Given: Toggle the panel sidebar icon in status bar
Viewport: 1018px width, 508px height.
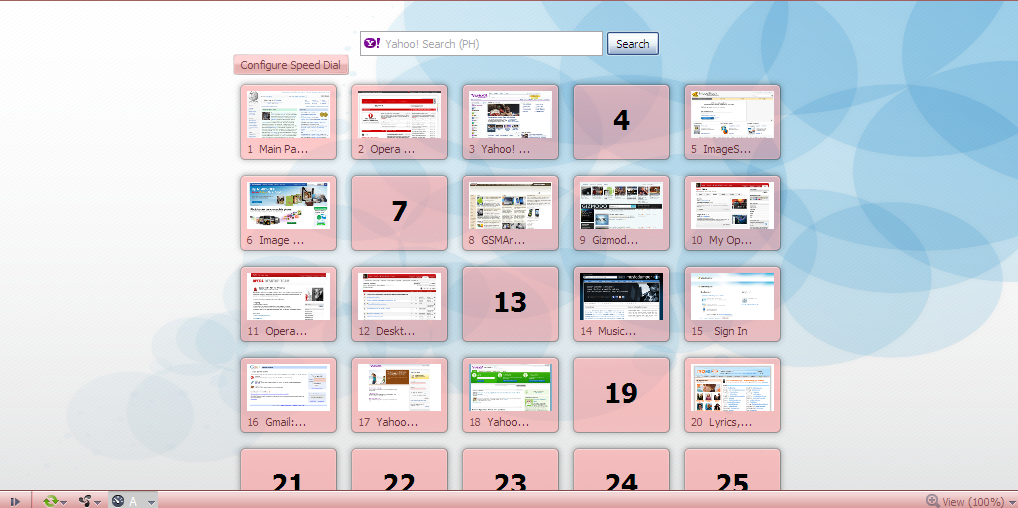Looking at the screenshot, I should [15, 501].
